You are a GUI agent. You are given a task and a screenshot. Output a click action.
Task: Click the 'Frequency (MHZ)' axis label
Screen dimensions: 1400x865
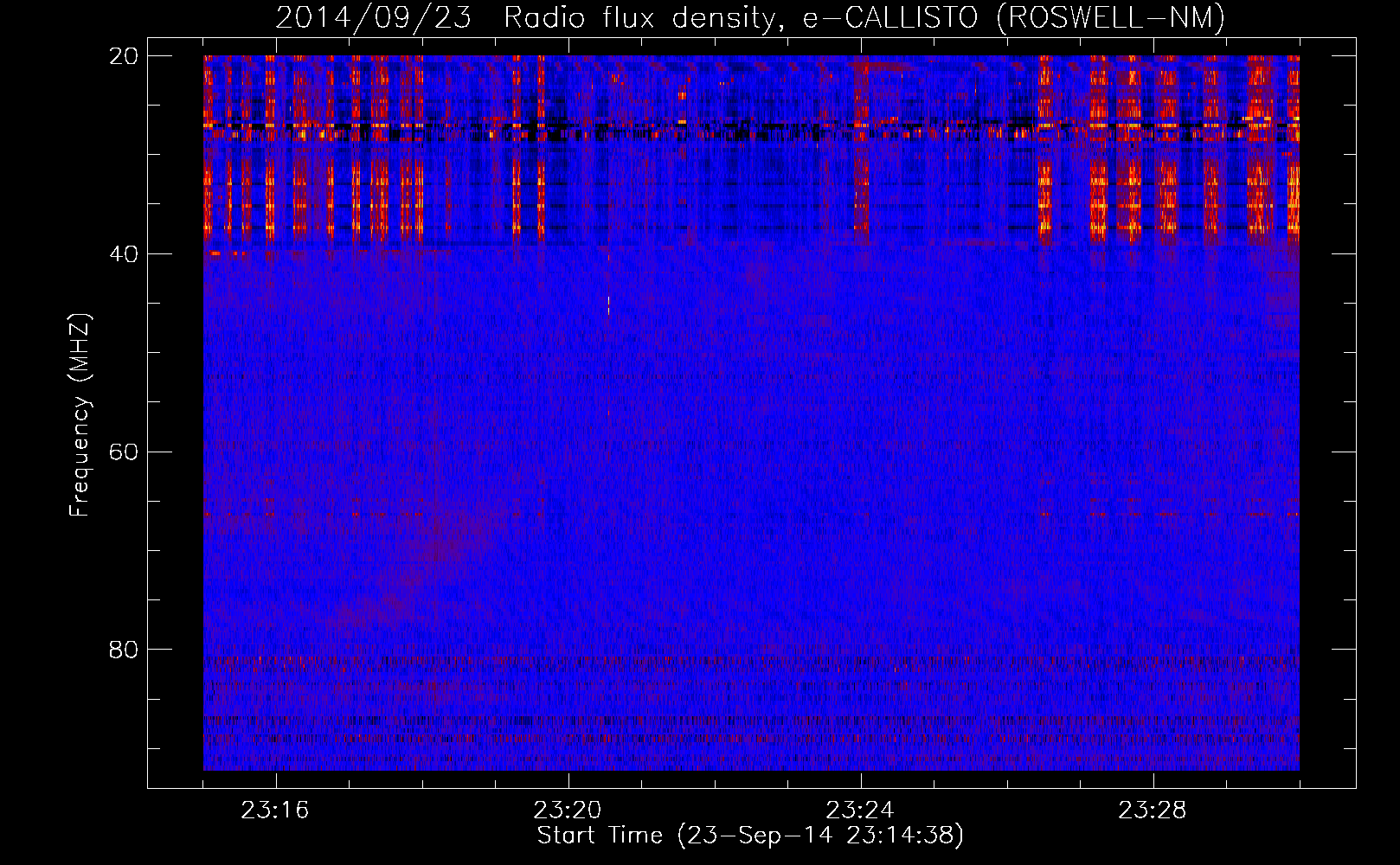(80, 415)
